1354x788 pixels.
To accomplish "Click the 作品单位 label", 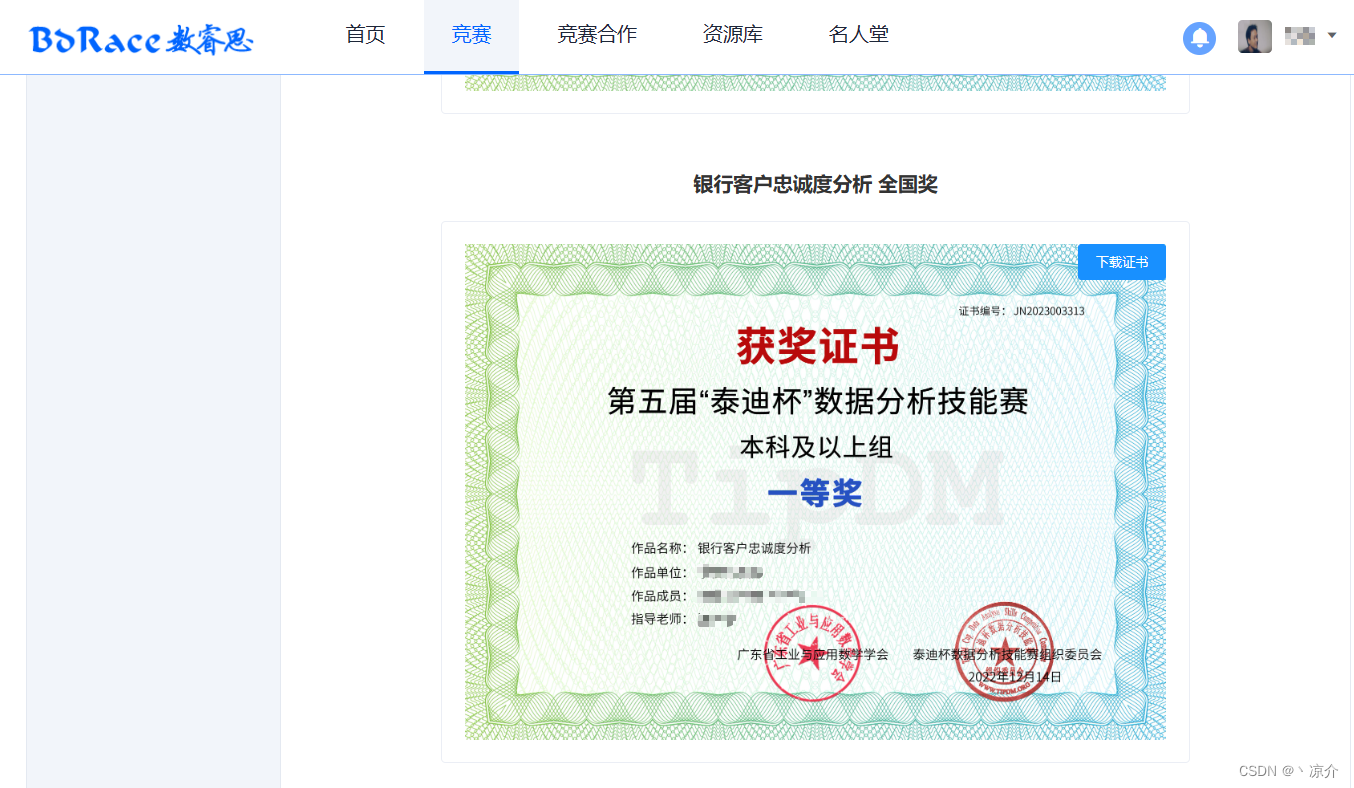I will tap(659, 573).
